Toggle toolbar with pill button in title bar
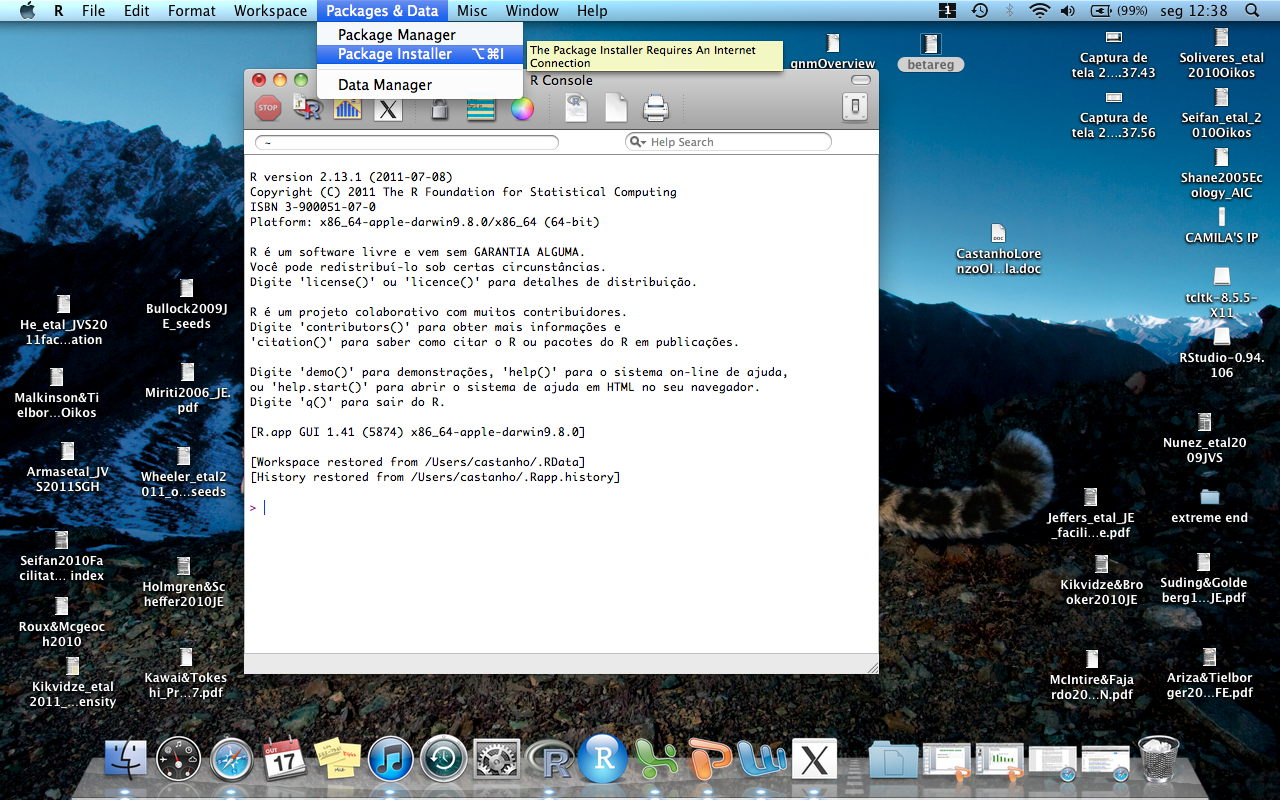The height and width of the screenshot is (800, 1280). (x=860, y=80)
